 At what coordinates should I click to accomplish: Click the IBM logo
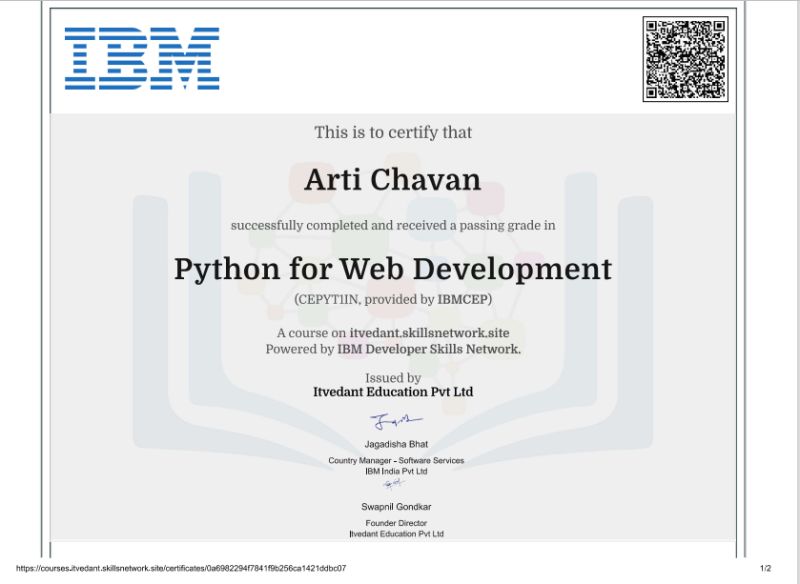click(142, 58)
